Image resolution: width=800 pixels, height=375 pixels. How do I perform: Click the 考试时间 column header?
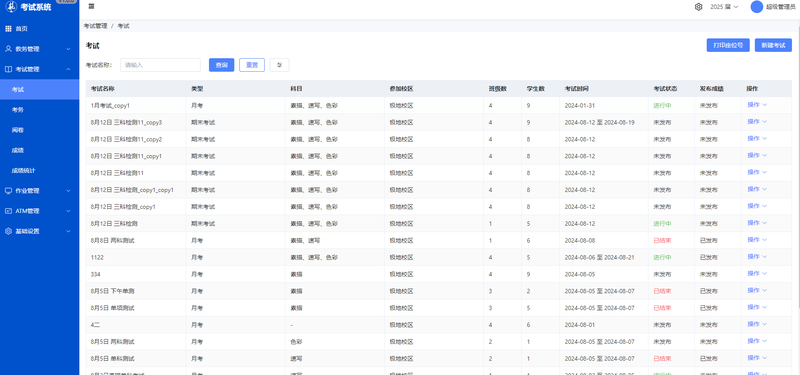(577, 89)
